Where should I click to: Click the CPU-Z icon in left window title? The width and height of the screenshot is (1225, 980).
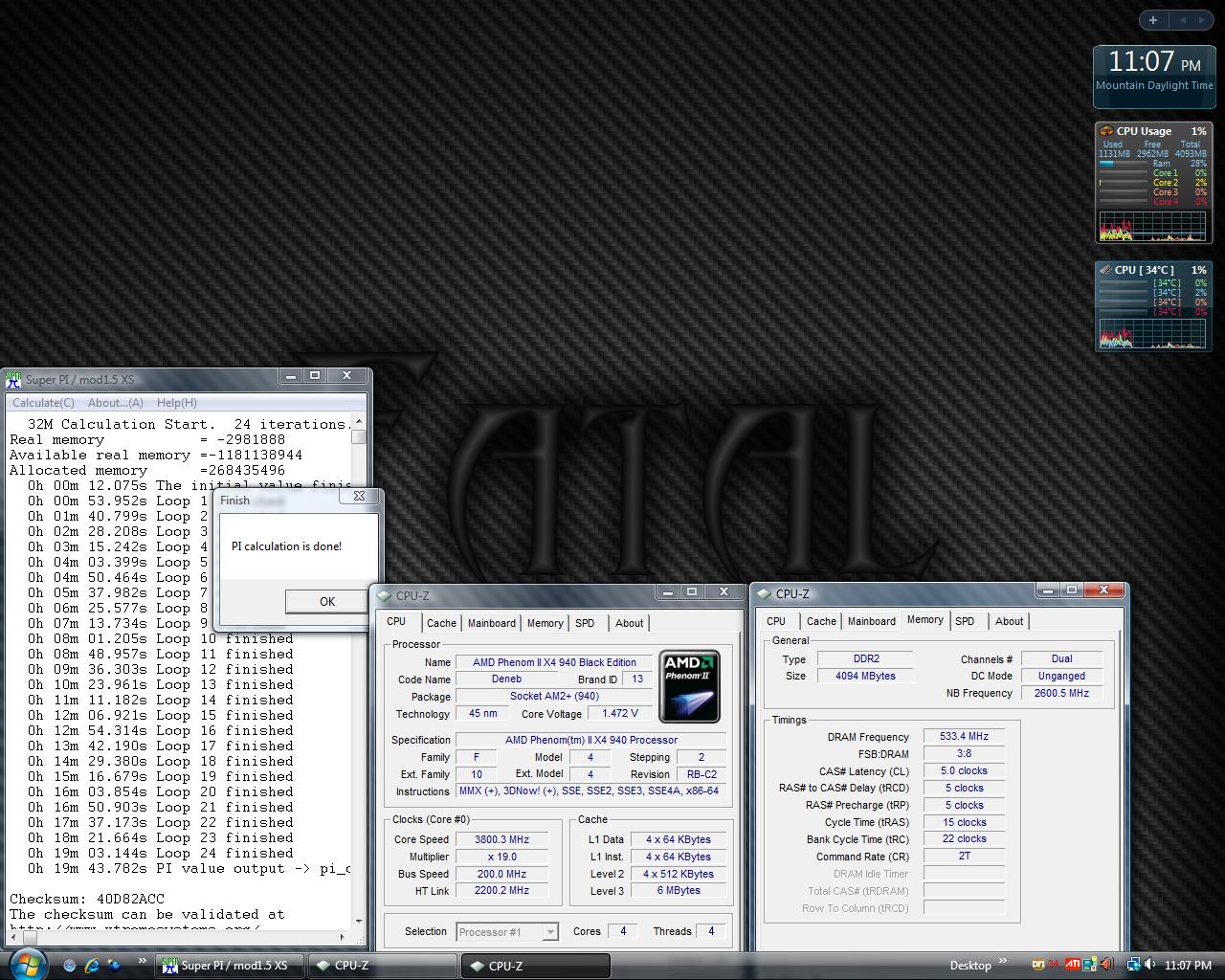384,595
